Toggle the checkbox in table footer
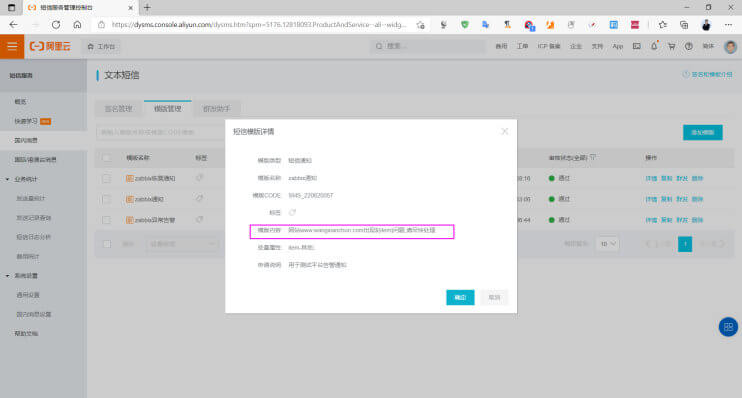 click(106, 244)
